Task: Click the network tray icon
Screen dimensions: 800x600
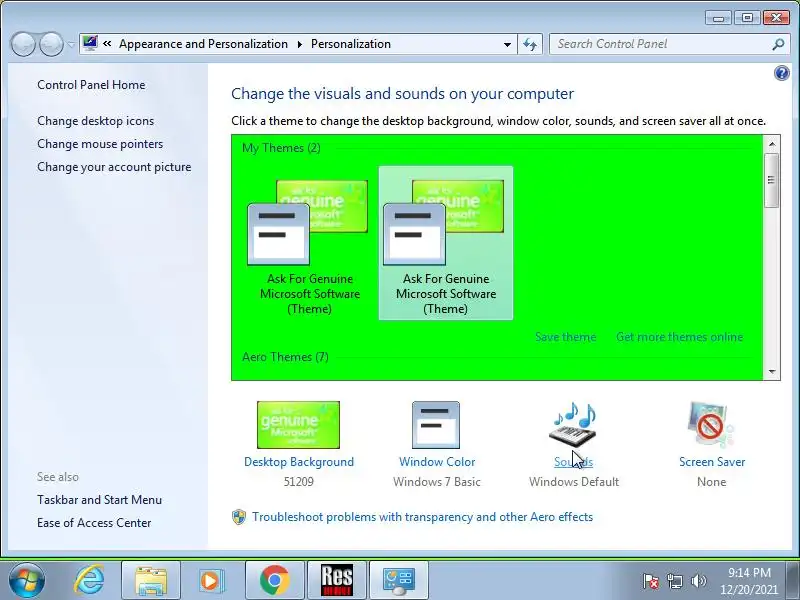Action: (x=674, y=581)
